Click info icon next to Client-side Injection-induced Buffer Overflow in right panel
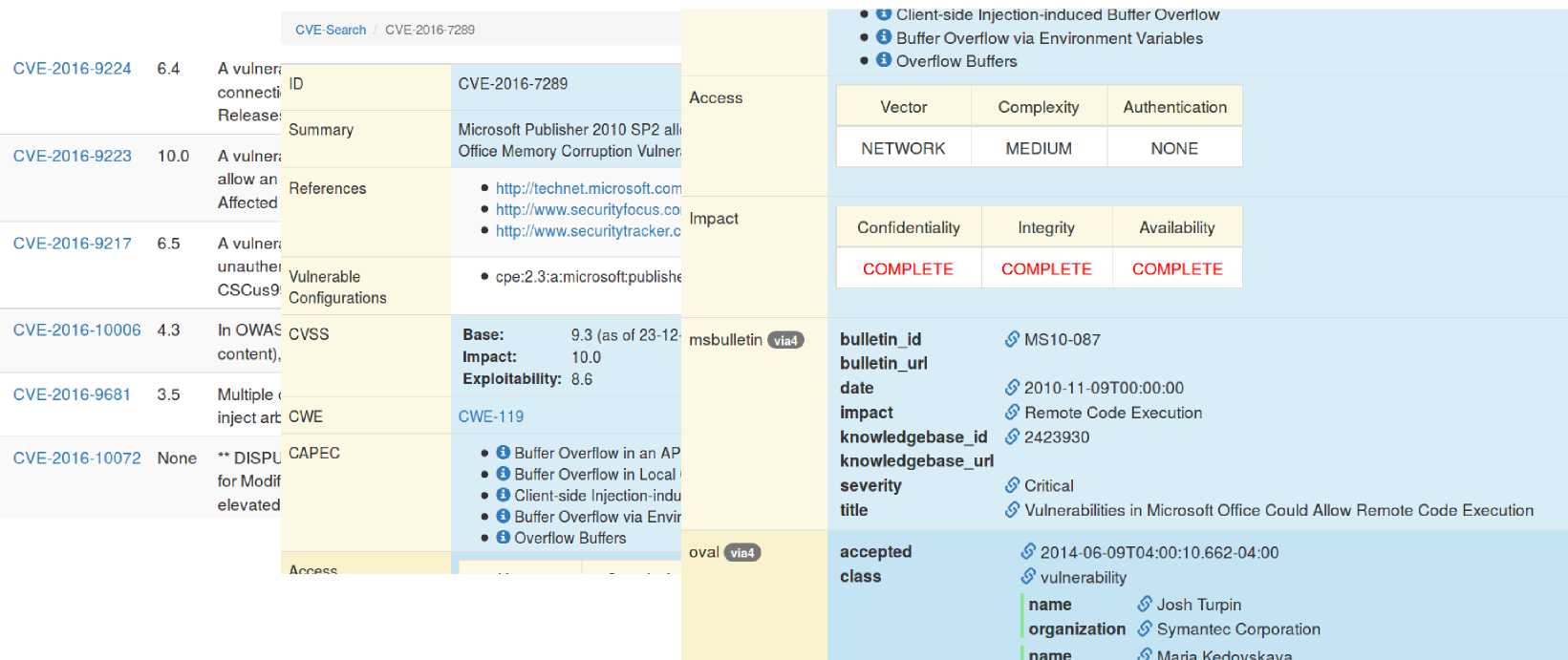Screen dimensions: 1568x660 [884, 14]
